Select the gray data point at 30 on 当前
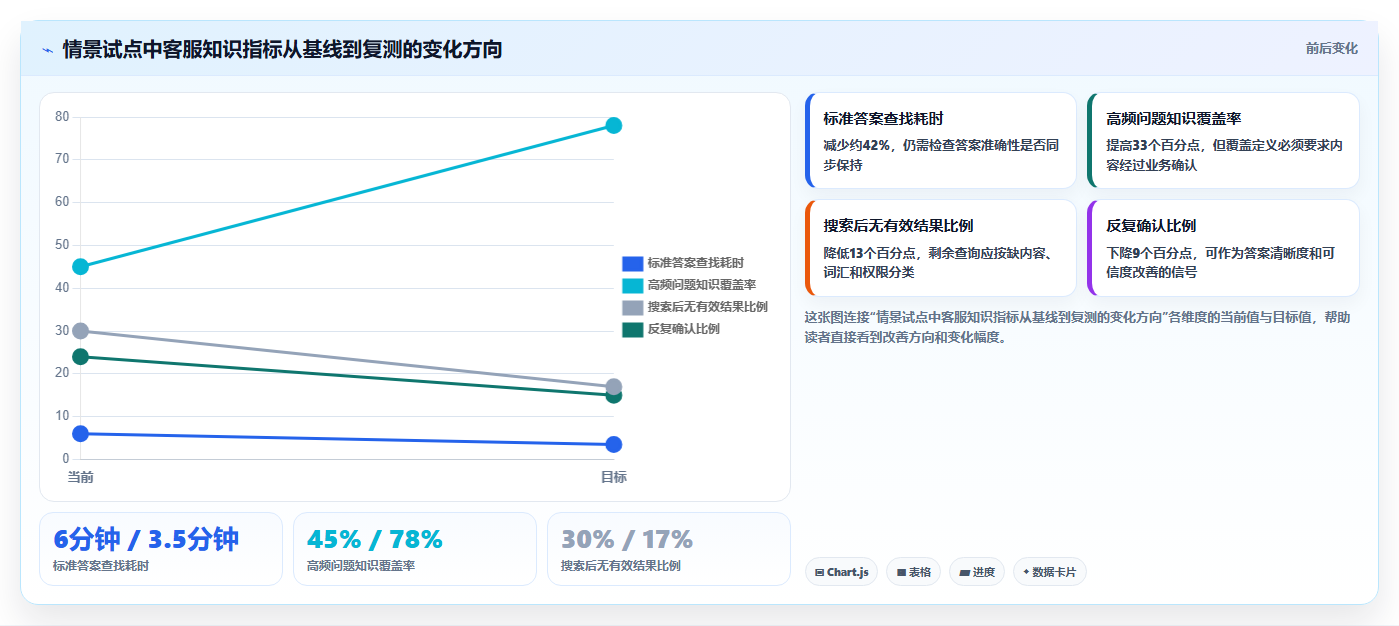Viewport: 1399px width, 626px height. (80, 331)
